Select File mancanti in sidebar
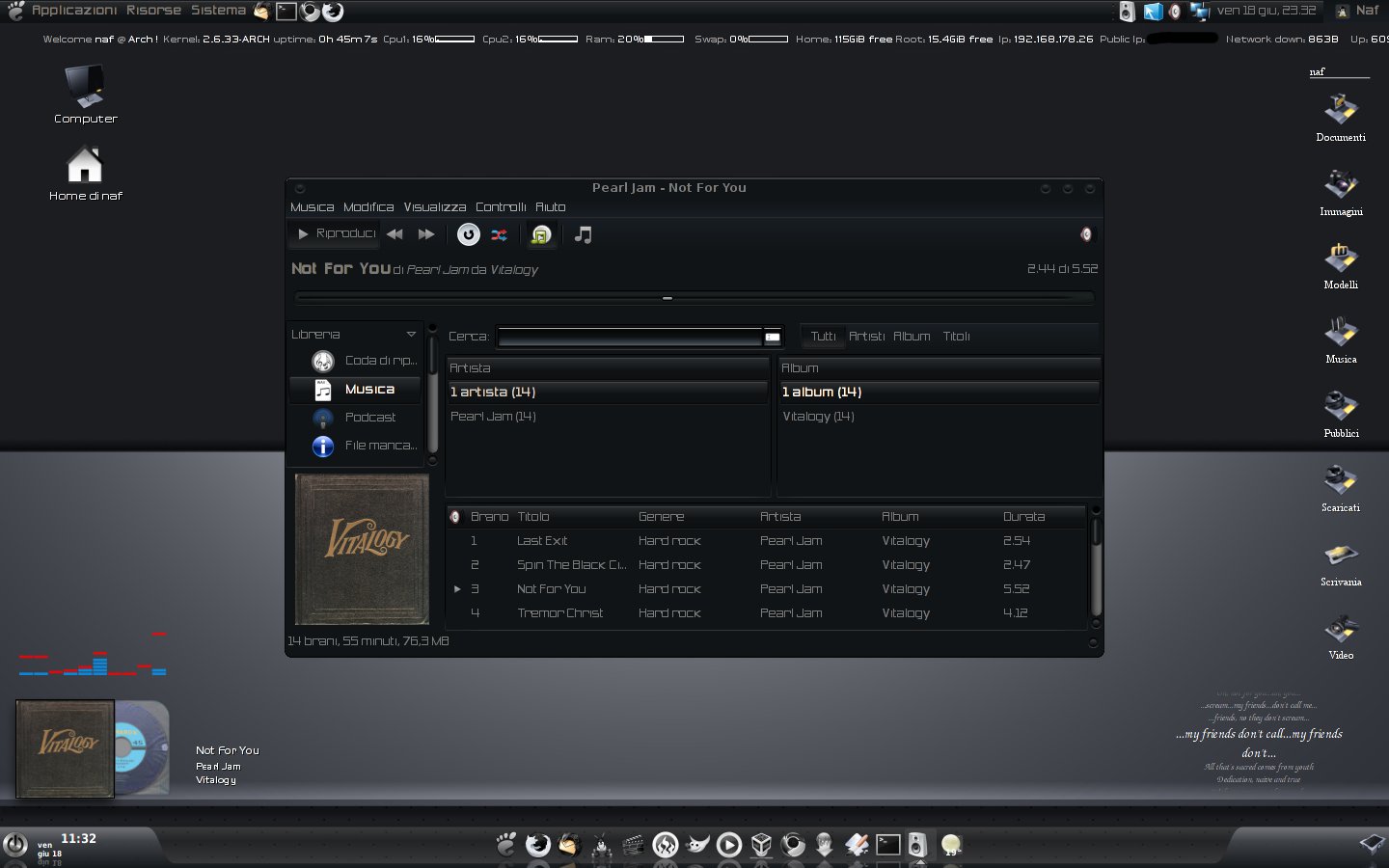Screen dimensions: 1389x868 tap(356, 446)
